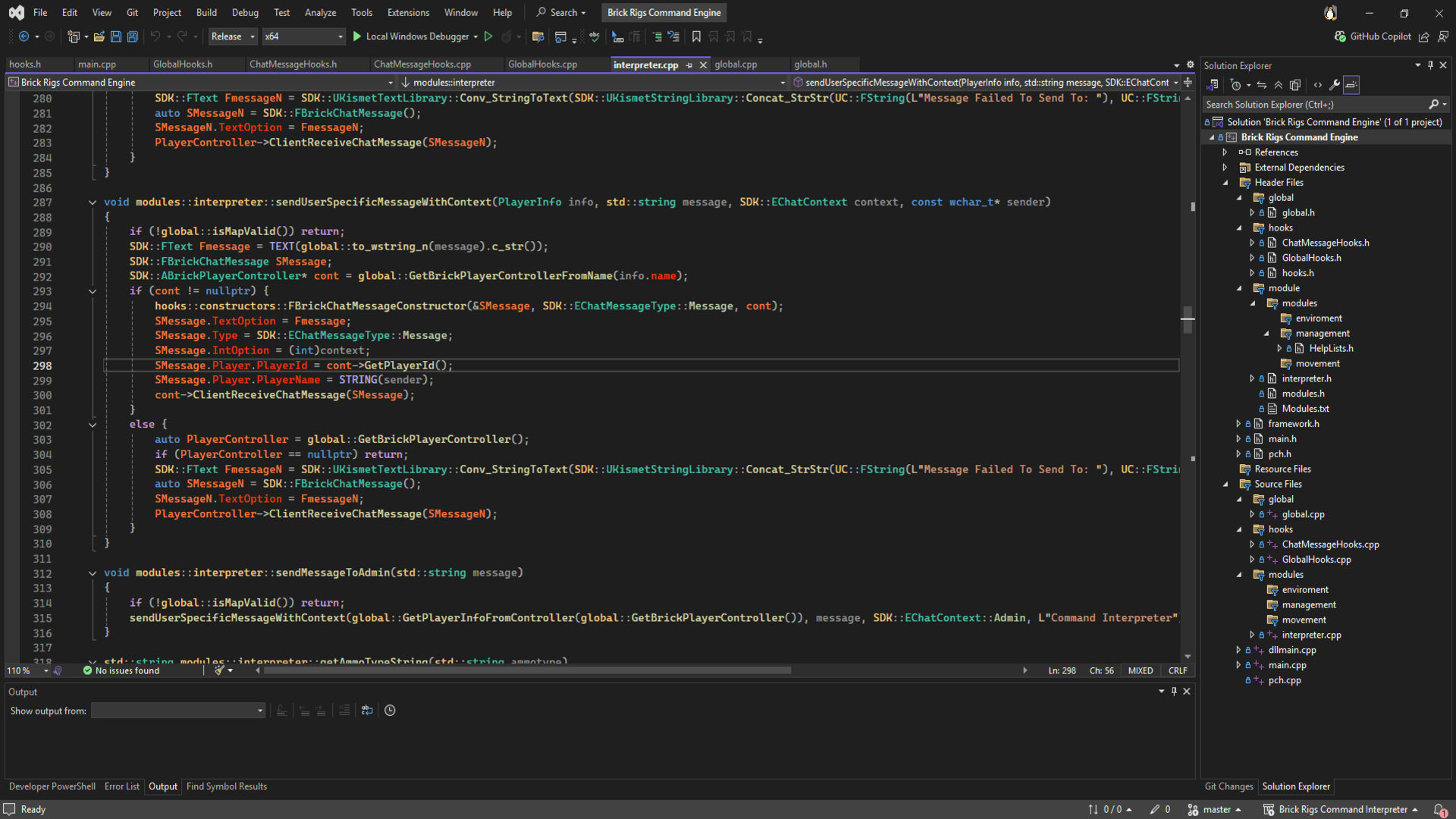Viewport: 1456px width, 819px height.
Task: Click Collapse All in Solution Explorer toolbar
Action: pos(1279,85)
